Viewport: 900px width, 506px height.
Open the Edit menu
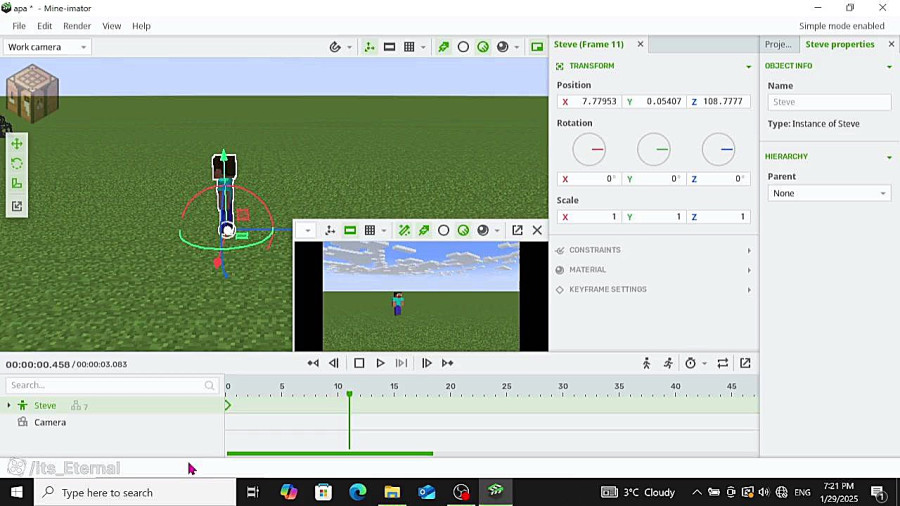pos(44,26)
